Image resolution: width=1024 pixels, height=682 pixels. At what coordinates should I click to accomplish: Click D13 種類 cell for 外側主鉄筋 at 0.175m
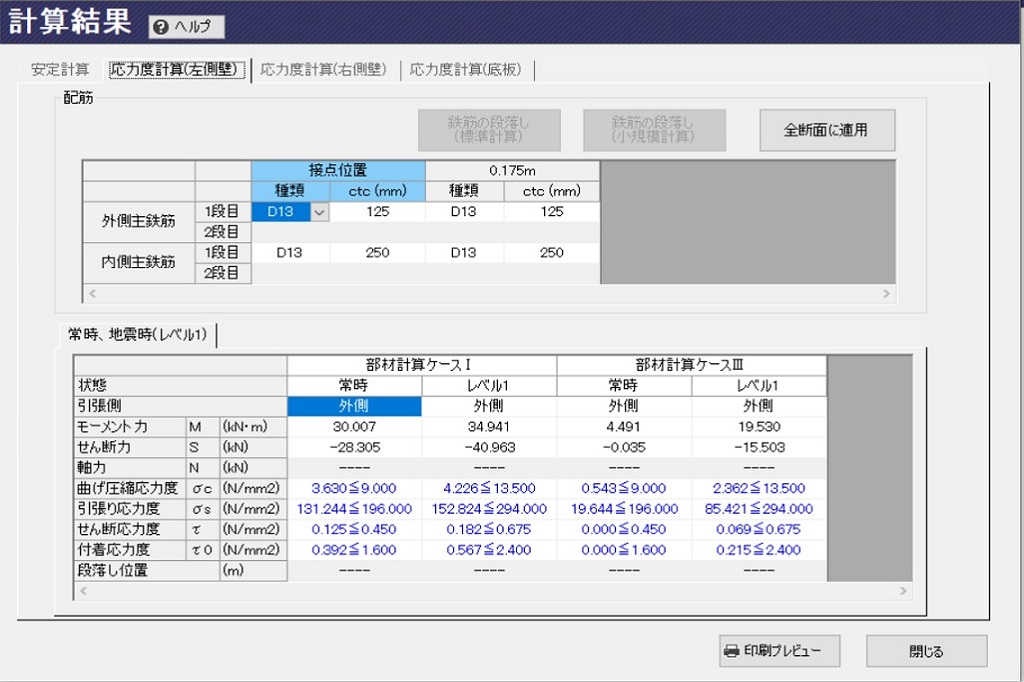(464, 212)
